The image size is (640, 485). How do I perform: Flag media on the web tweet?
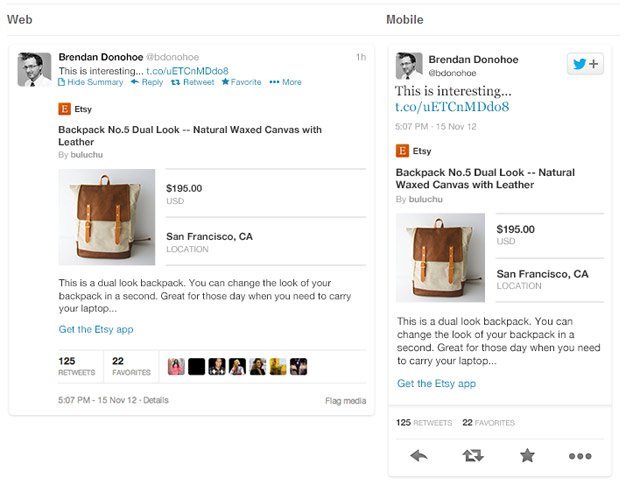345,401
